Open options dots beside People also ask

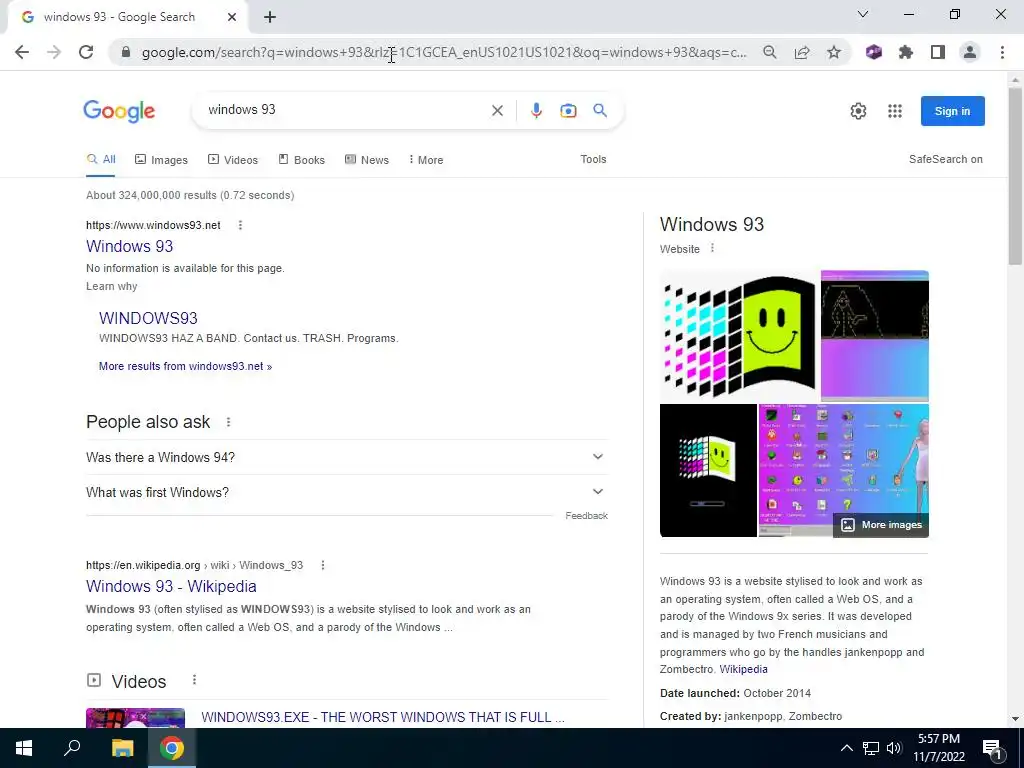click(x=228, y=422)
